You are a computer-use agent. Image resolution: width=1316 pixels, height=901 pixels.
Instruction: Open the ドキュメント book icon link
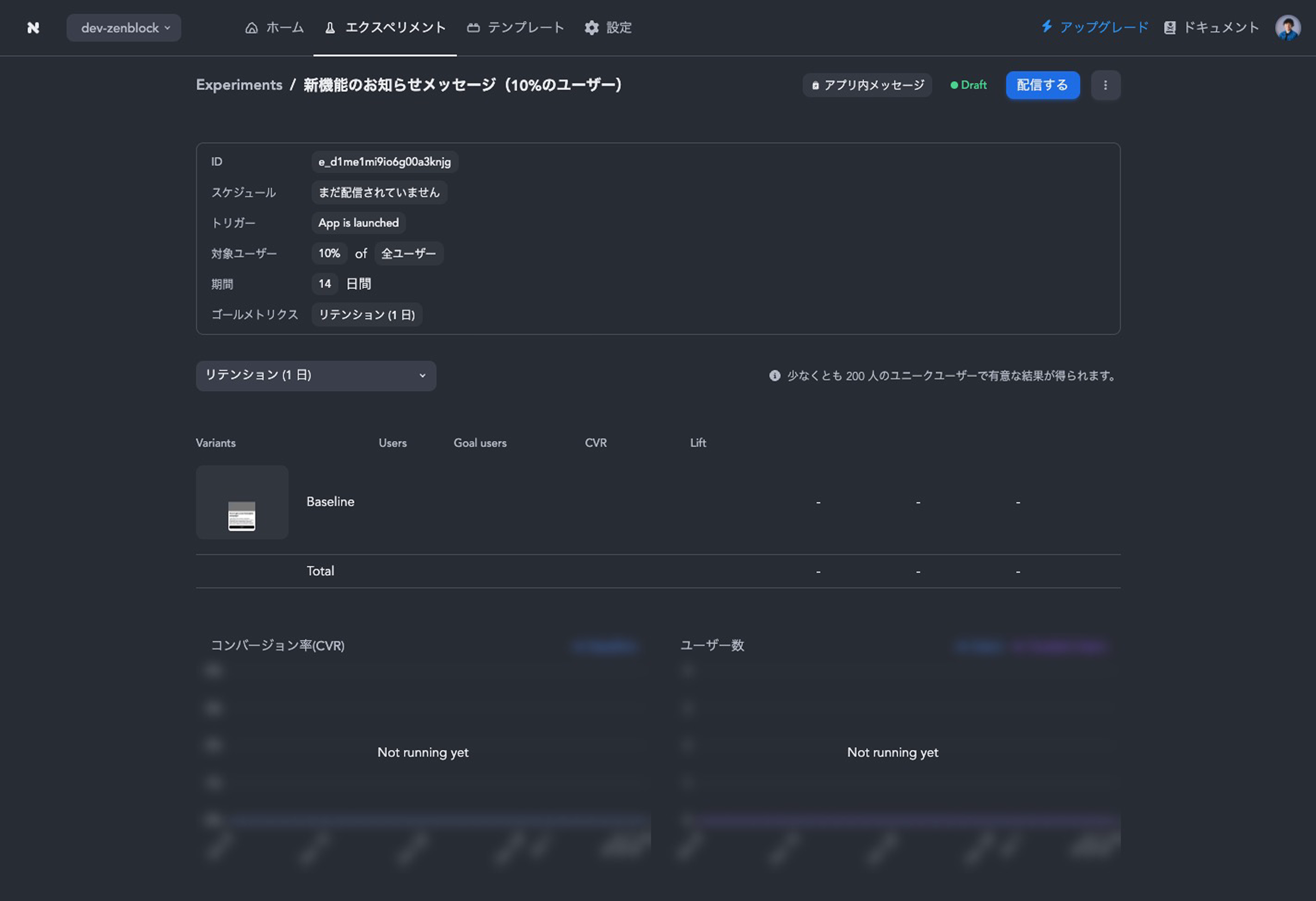(1170, 28)
